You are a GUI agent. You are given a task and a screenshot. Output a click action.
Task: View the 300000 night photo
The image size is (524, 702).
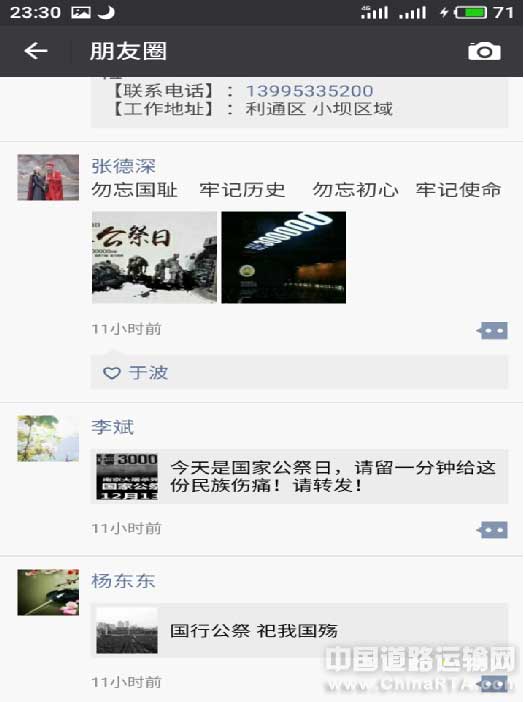pos(283,257)
